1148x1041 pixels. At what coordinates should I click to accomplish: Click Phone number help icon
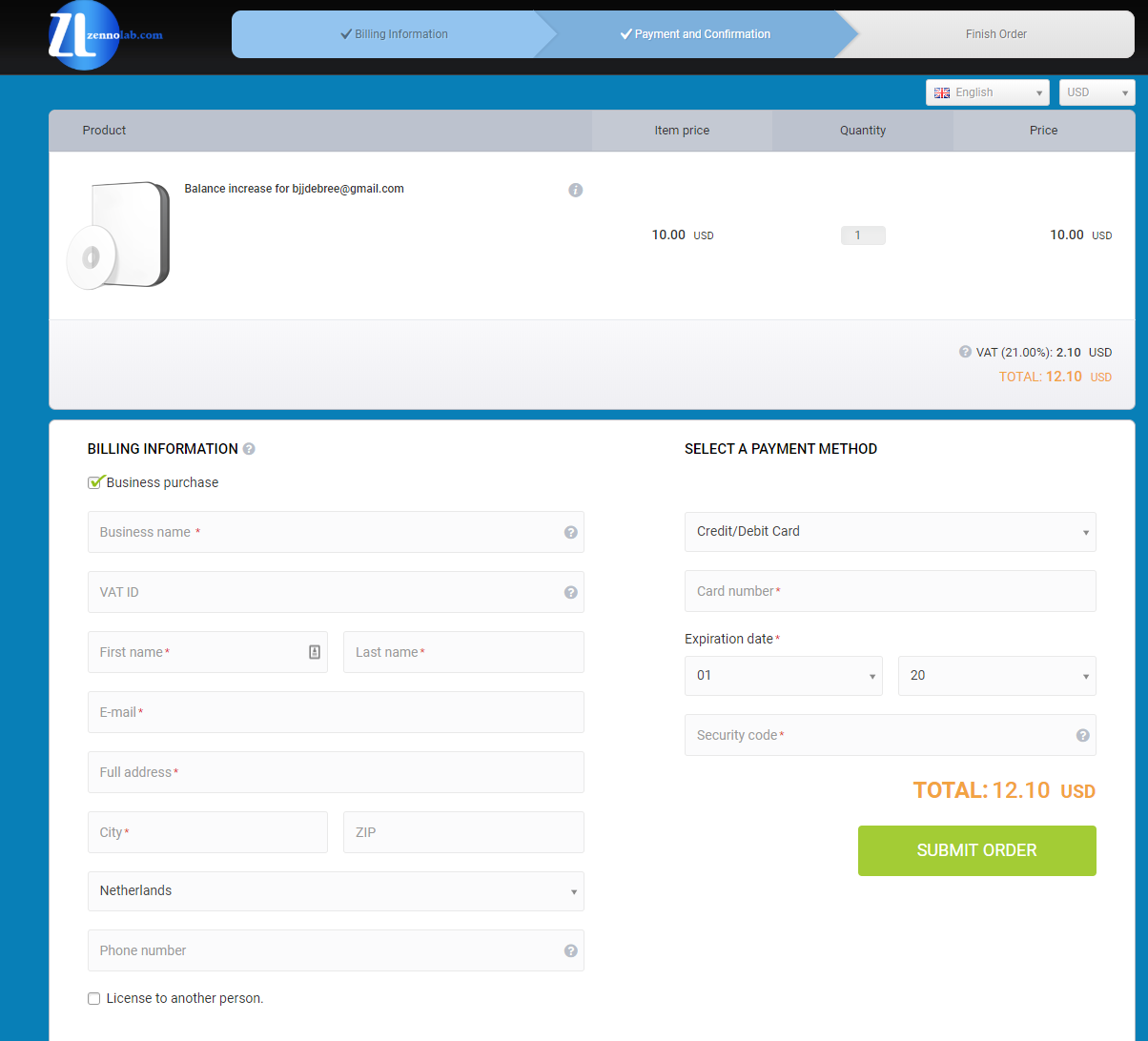pyautogui.click(x=570, y=950)
